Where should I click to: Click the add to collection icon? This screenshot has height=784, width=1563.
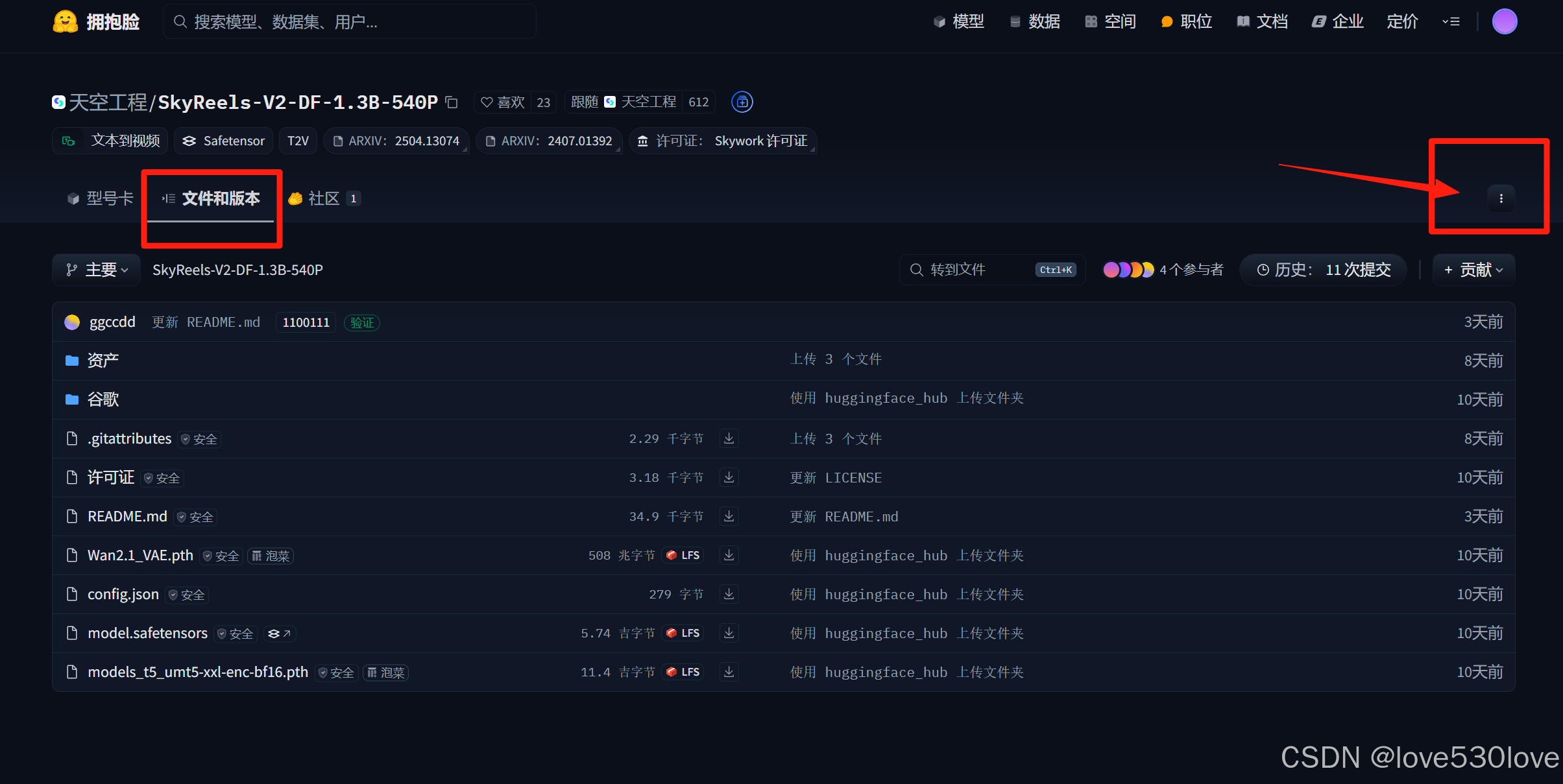click(x=742, y=102)
